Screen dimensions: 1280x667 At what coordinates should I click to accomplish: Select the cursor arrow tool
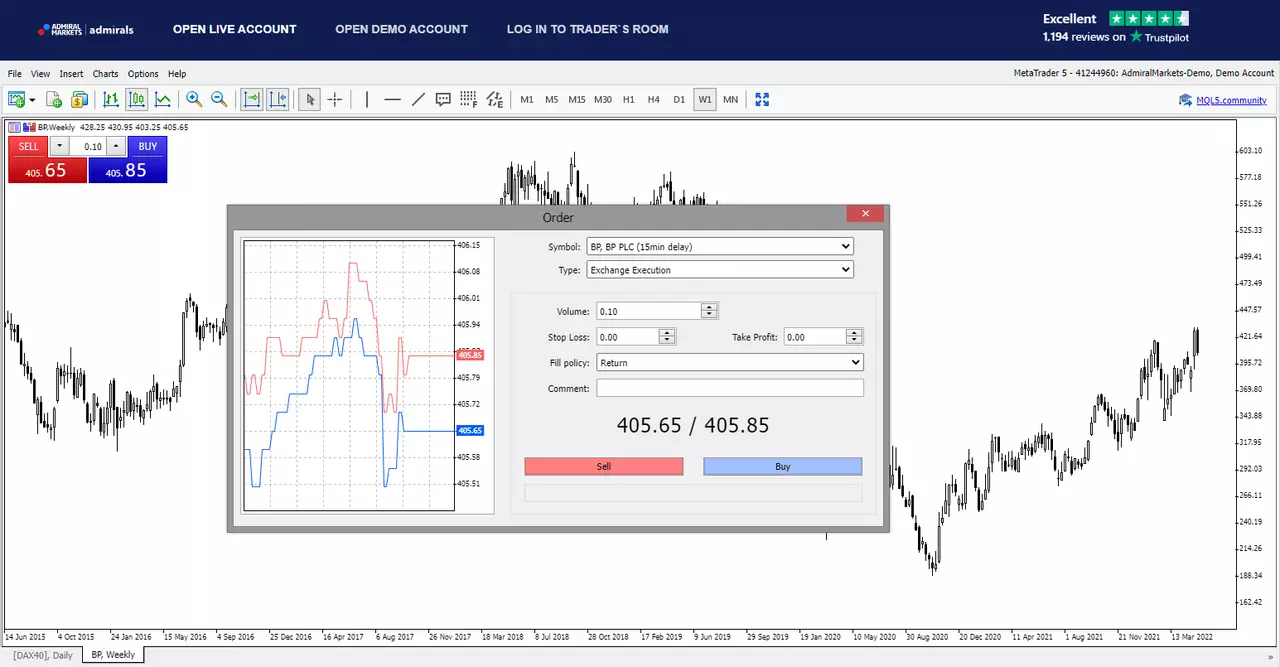tap(310, 99)
